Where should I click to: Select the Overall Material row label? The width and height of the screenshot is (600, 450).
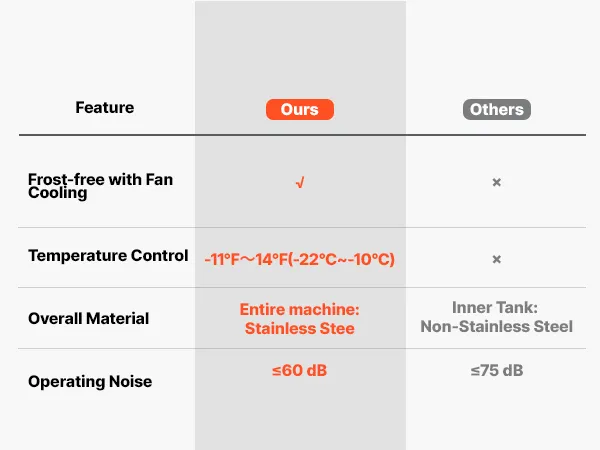(x=88, y=318)
